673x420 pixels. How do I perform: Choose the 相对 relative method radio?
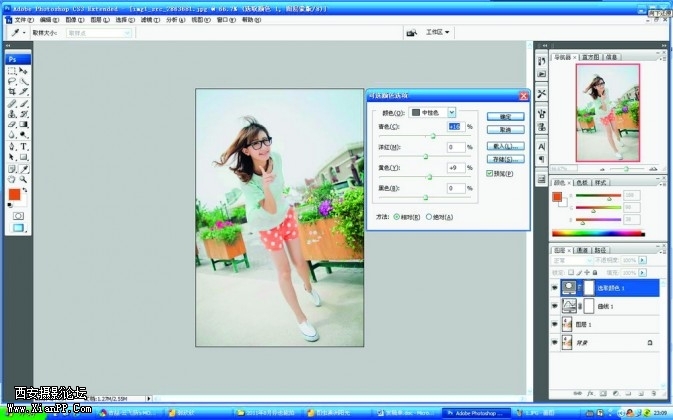click(397, 217)
